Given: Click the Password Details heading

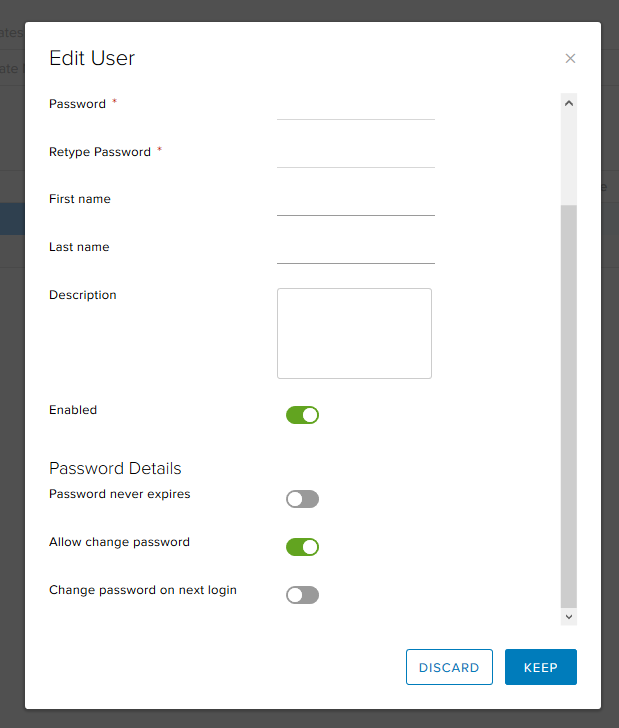Looking at the screenshot, I should point(115,468).
